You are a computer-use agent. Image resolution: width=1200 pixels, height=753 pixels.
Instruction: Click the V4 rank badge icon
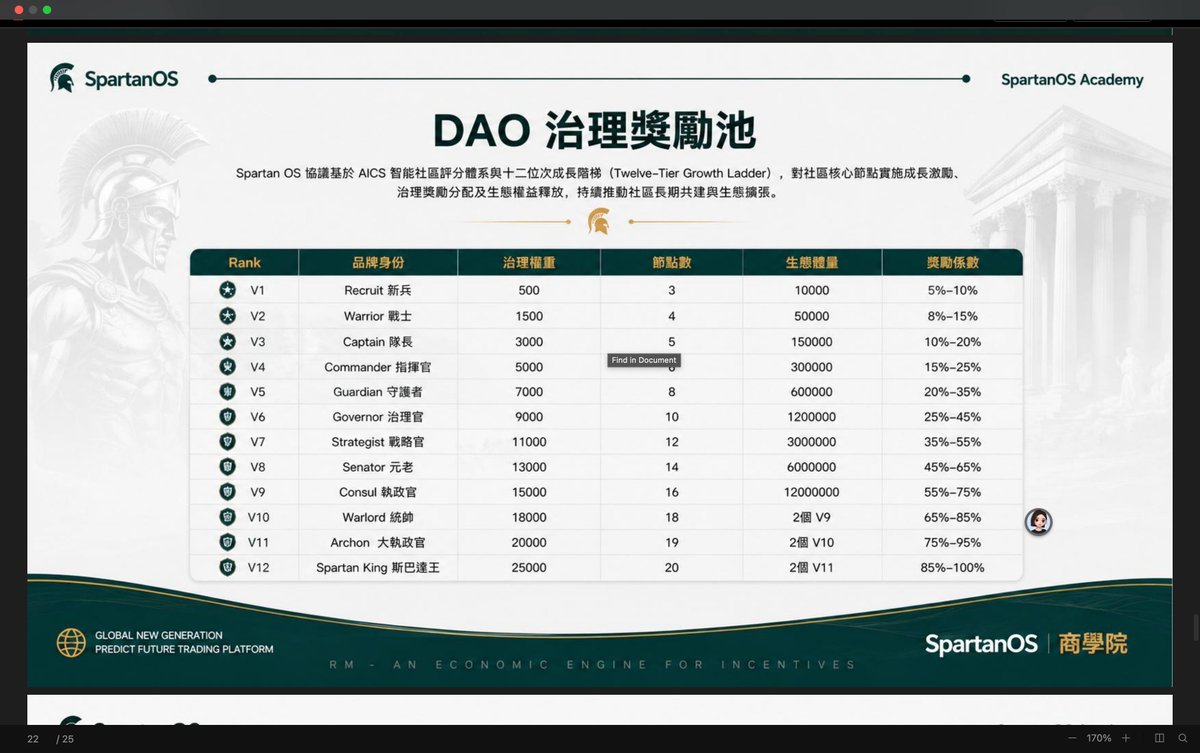coord(228,367)
